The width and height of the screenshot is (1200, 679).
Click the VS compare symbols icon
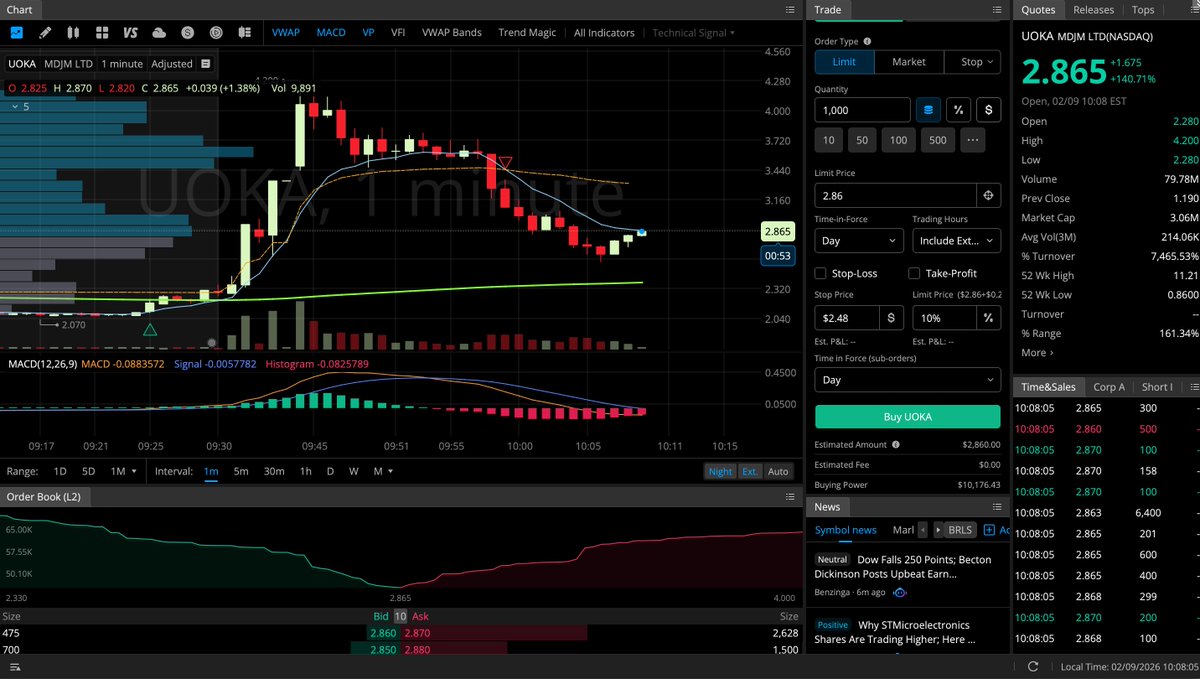tap(131, 32)
